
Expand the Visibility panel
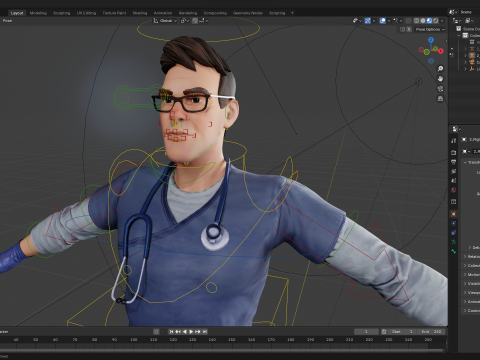click(x=471, y=283)
